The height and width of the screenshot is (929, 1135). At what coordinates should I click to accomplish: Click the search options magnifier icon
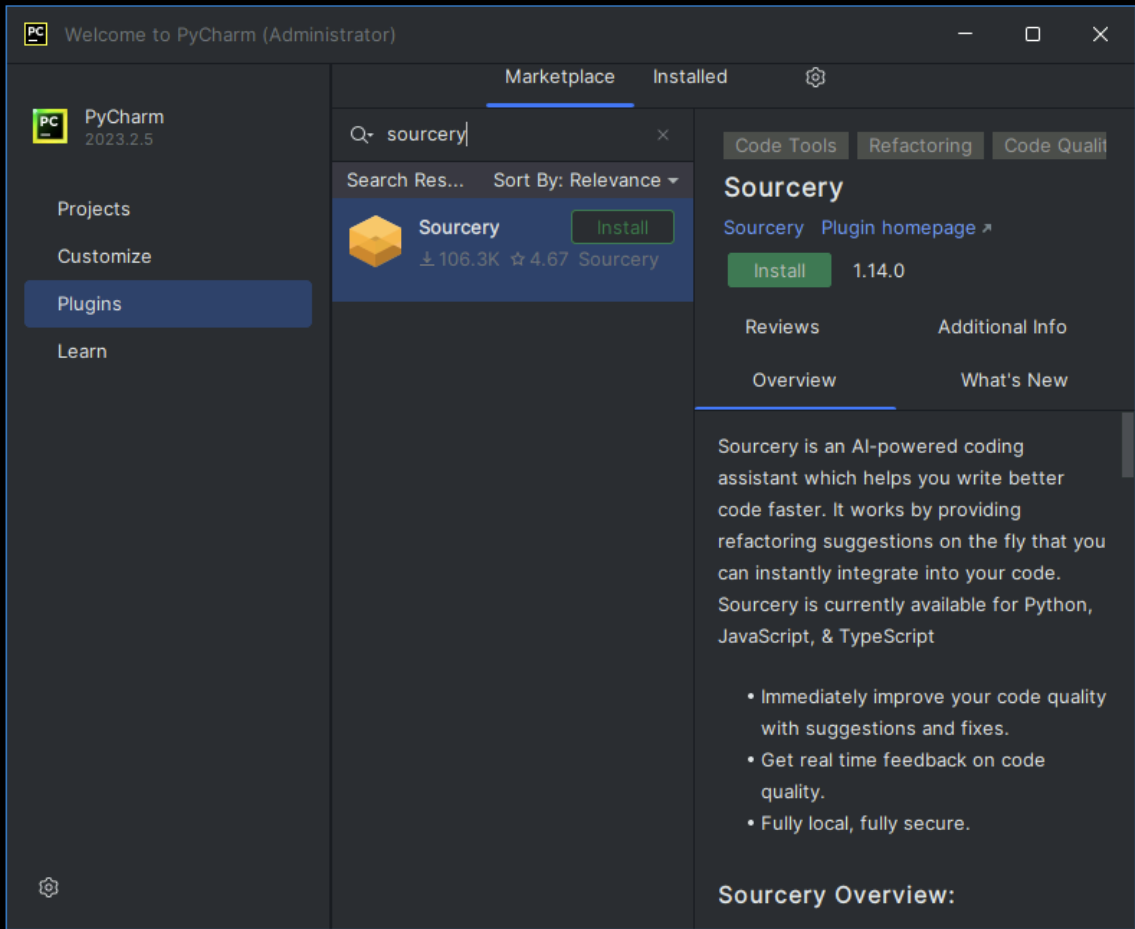point(360,135)
